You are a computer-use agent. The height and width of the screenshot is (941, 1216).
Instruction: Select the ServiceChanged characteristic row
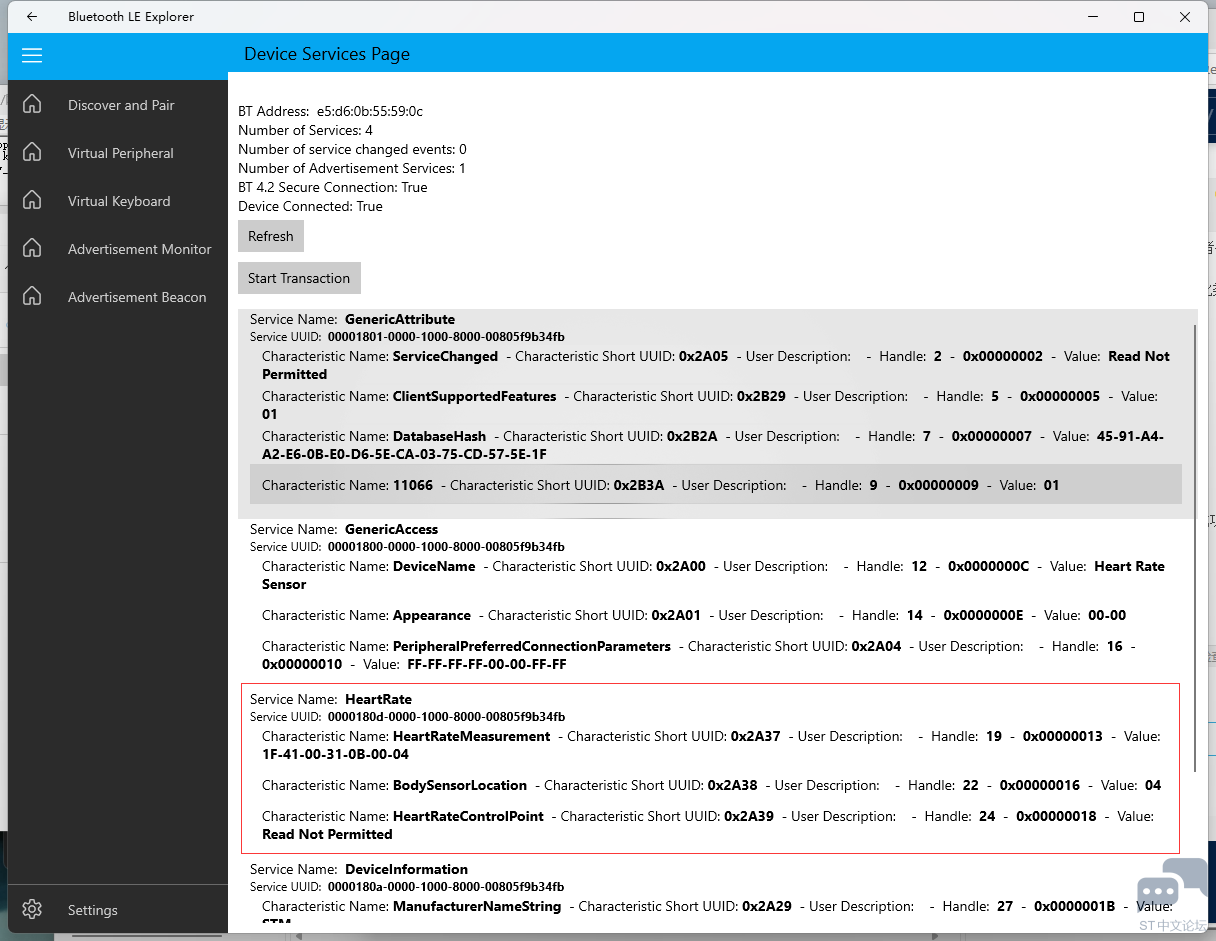(716, 365)
